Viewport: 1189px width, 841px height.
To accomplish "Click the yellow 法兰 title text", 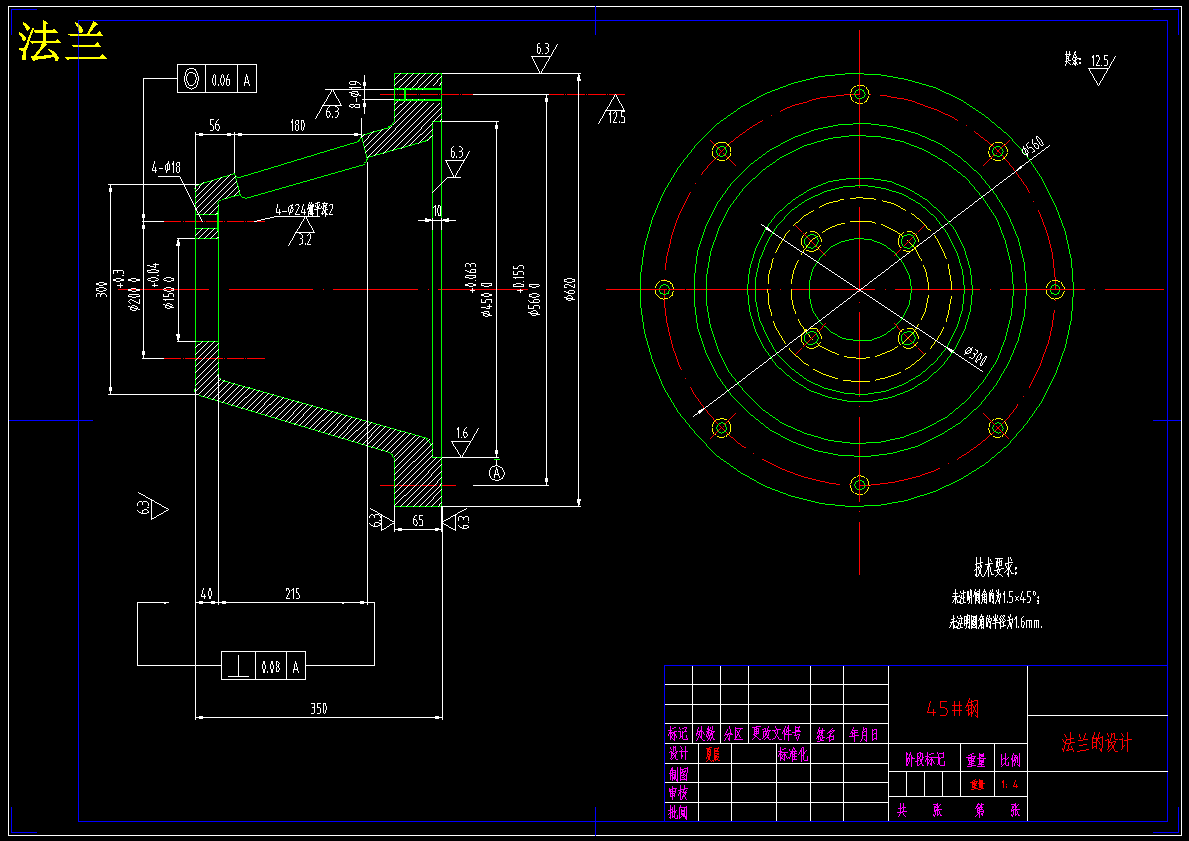I will click(63, 42).
